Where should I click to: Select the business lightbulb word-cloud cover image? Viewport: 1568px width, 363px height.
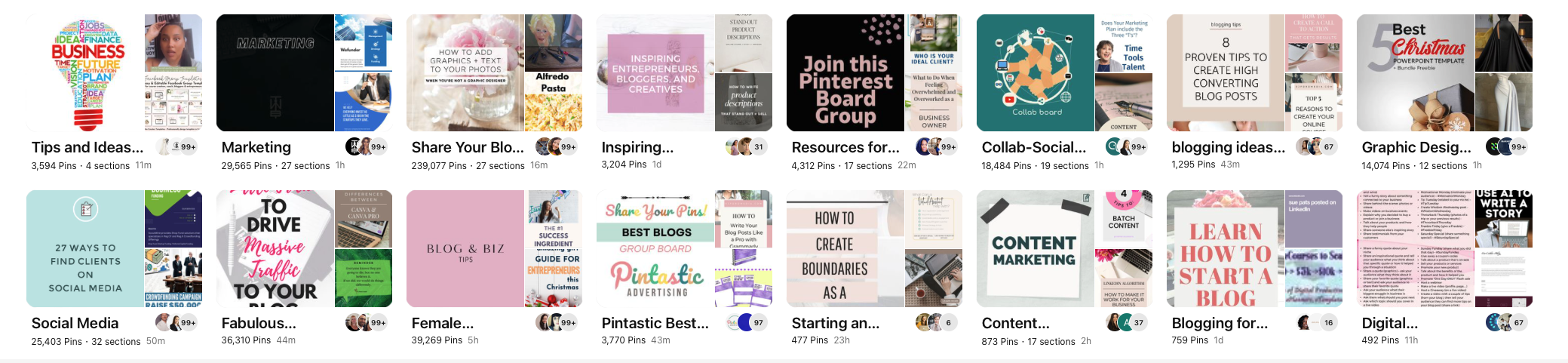[x=85, y=72]
